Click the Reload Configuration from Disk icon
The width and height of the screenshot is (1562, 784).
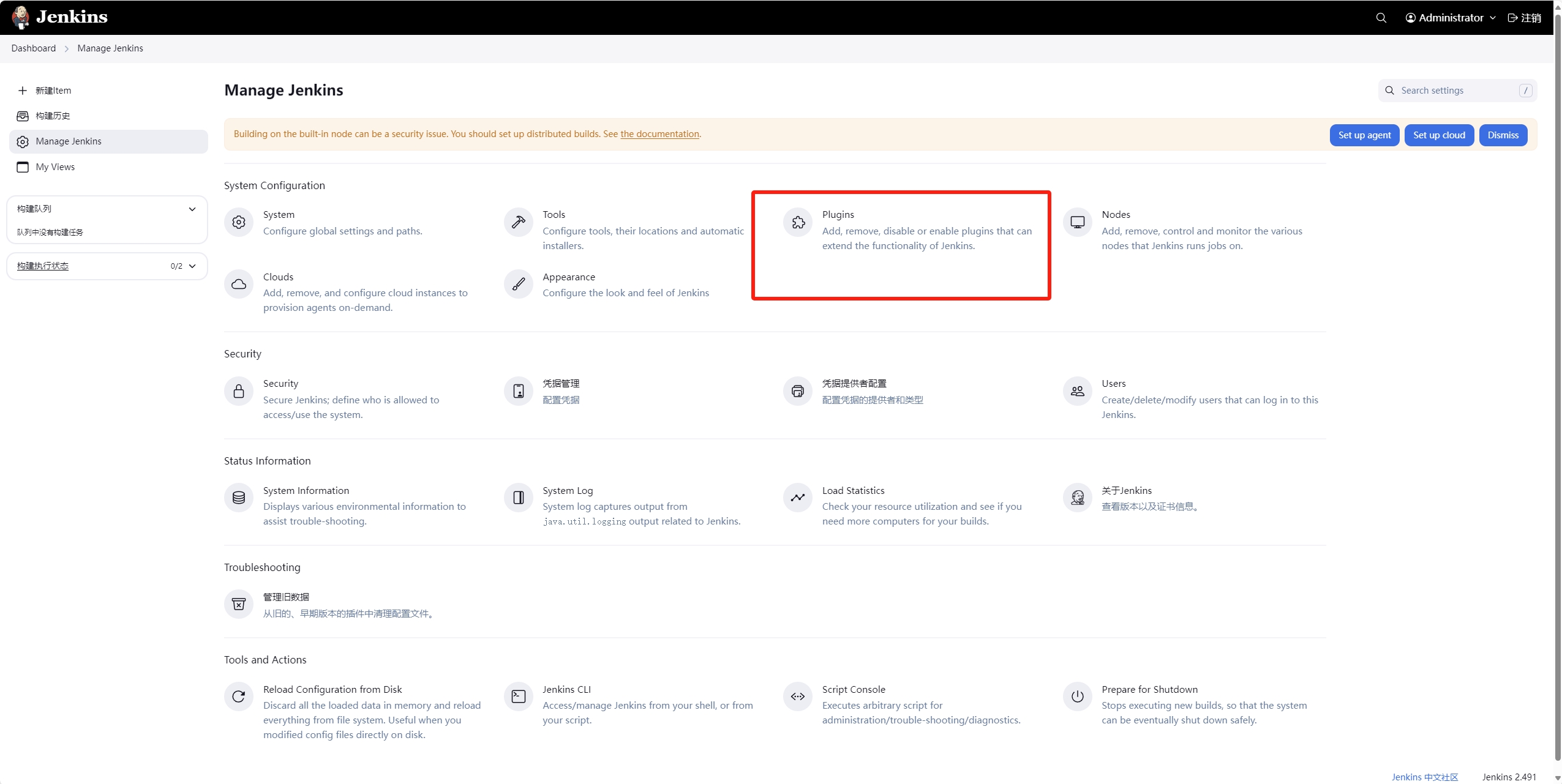[239, 696]
